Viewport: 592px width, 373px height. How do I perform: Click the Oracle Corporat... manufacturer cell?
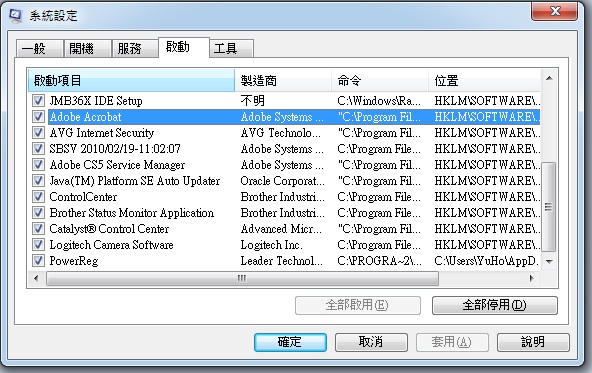[283, 181]
